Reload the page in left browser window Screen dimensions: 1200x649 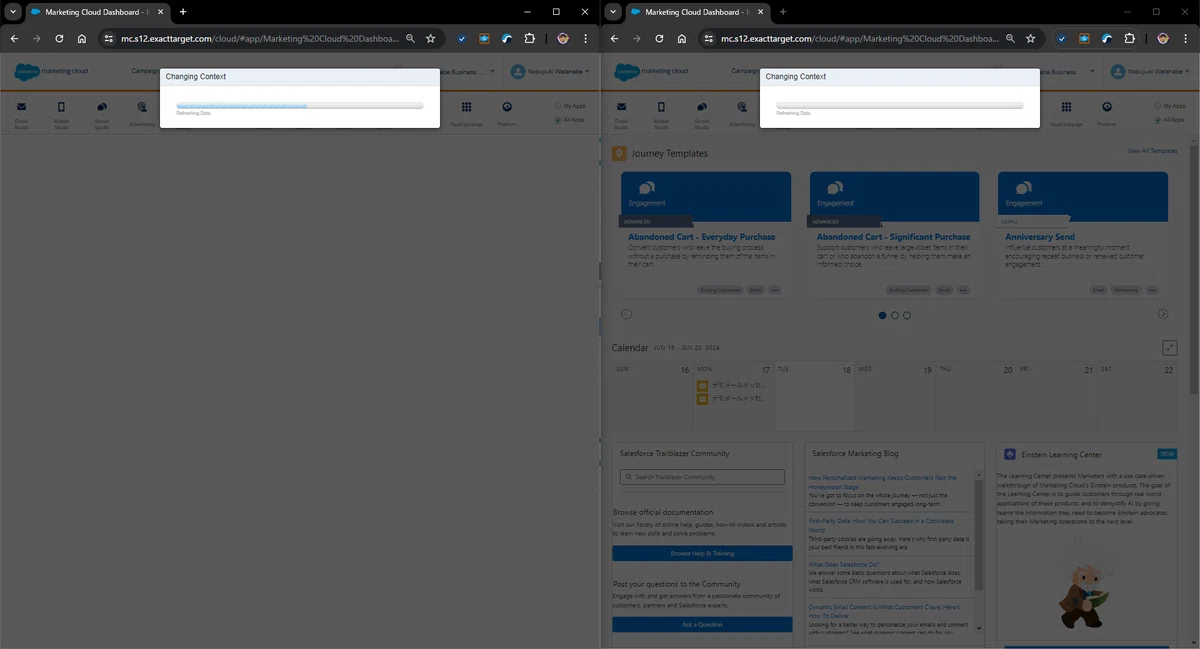(x=59, y=38)
